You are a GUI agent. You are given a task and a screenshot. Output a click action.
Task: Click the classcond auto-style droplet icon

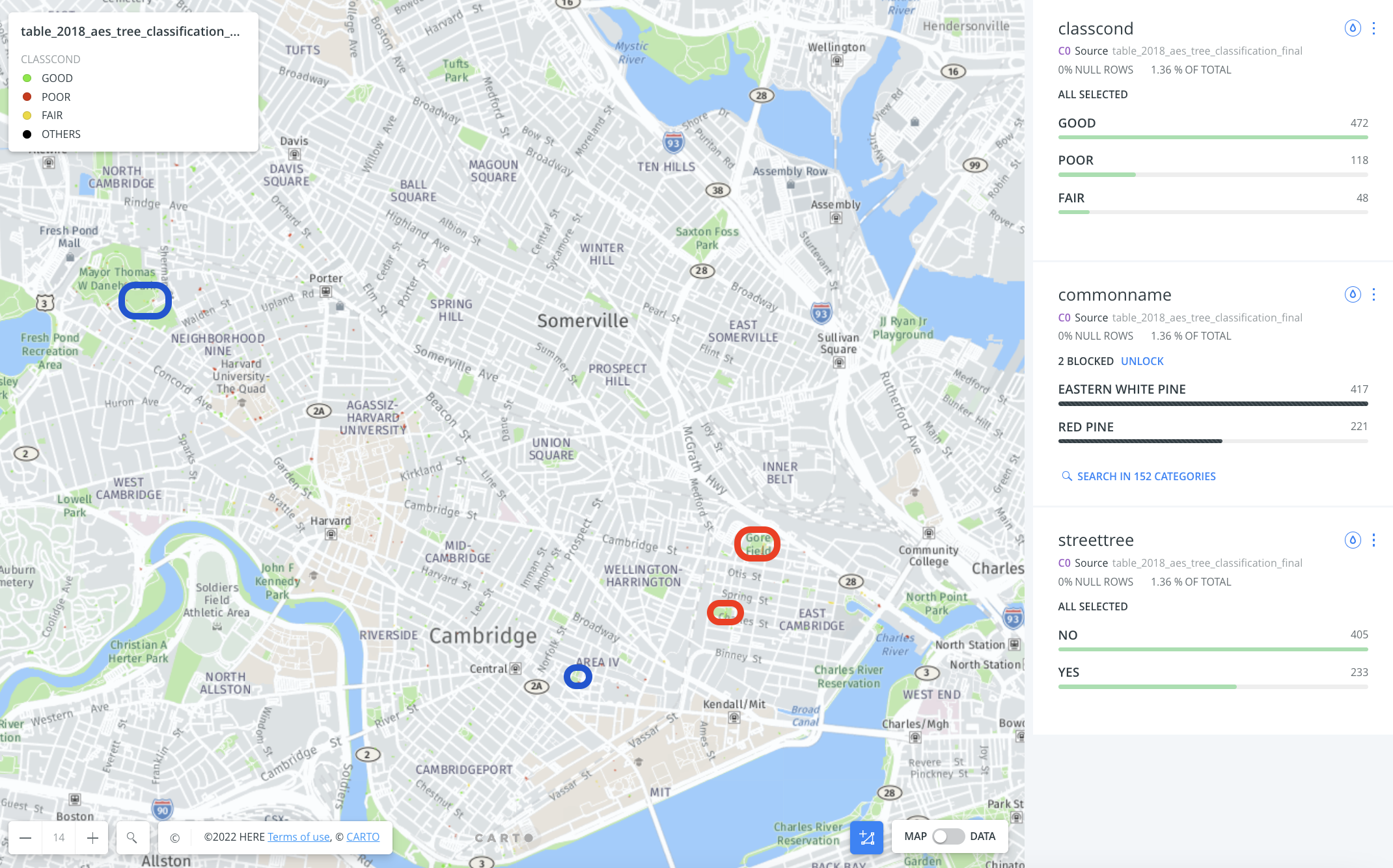coord(1353,28)
